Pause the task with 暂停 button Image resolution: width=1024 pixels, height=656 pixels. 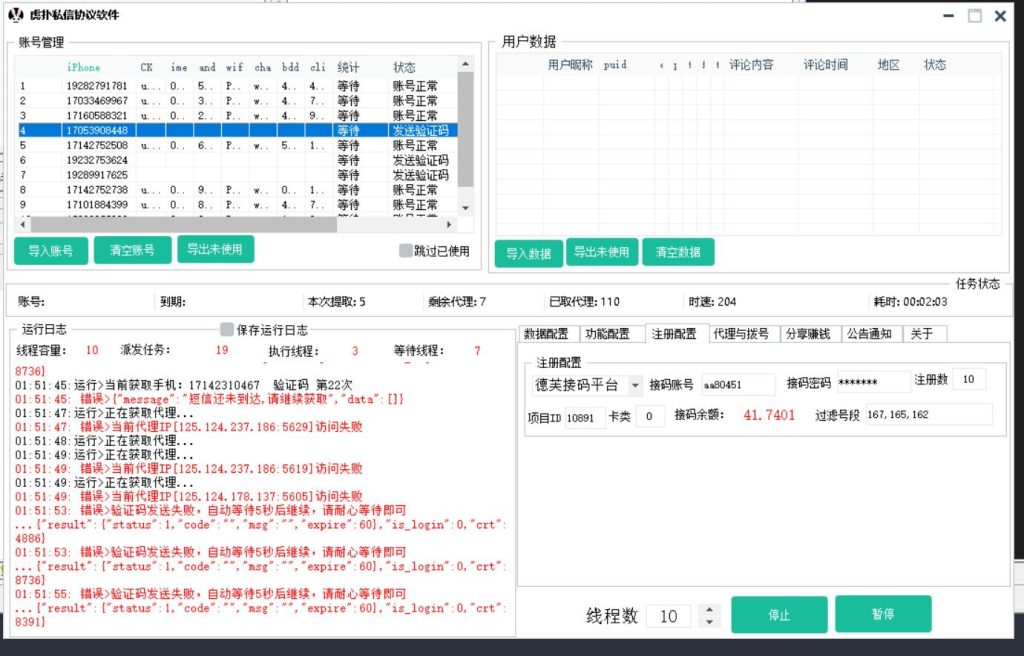coord(882,614)
